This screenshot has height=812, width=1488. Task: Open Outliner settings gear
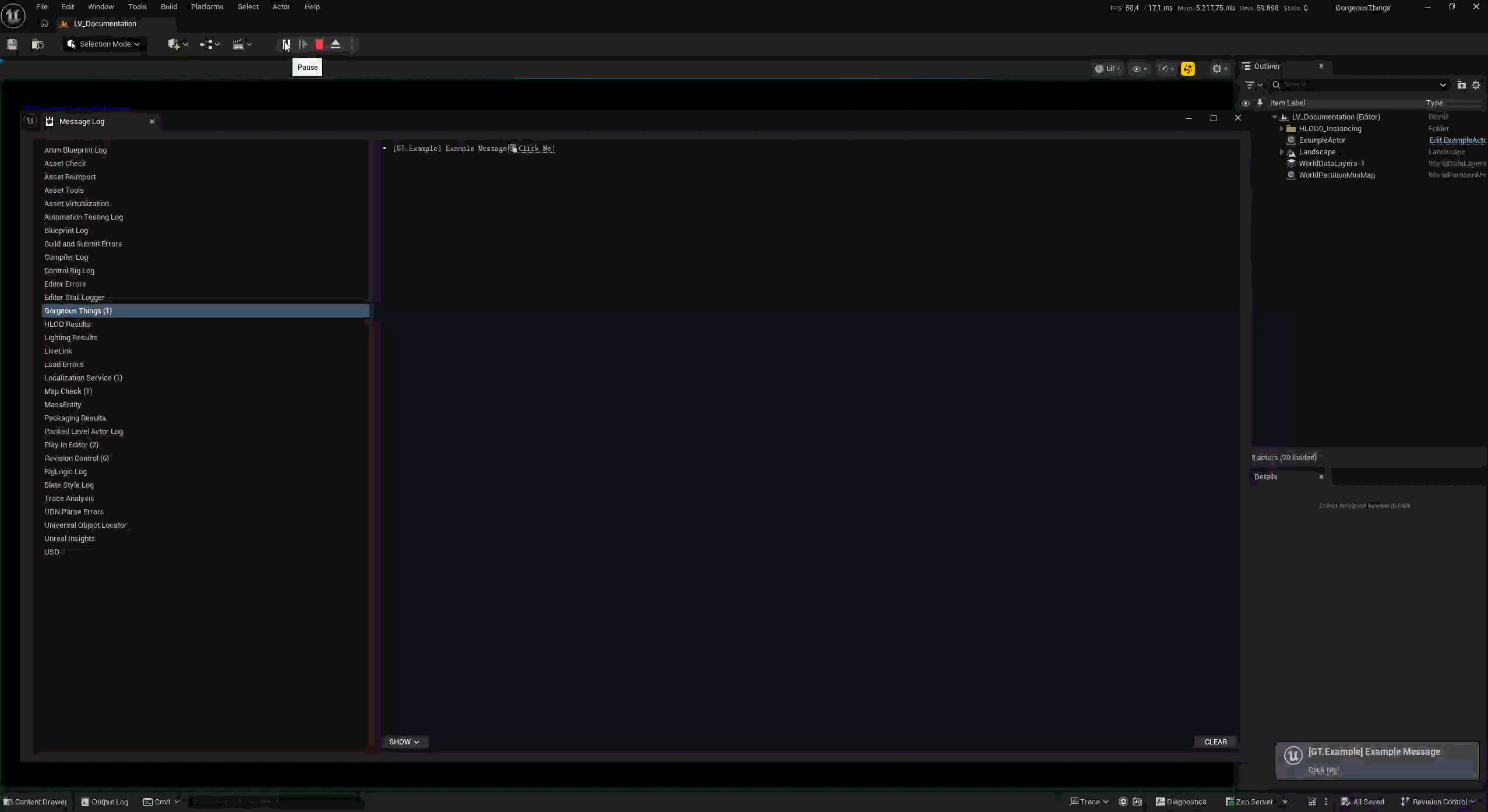1476,85
